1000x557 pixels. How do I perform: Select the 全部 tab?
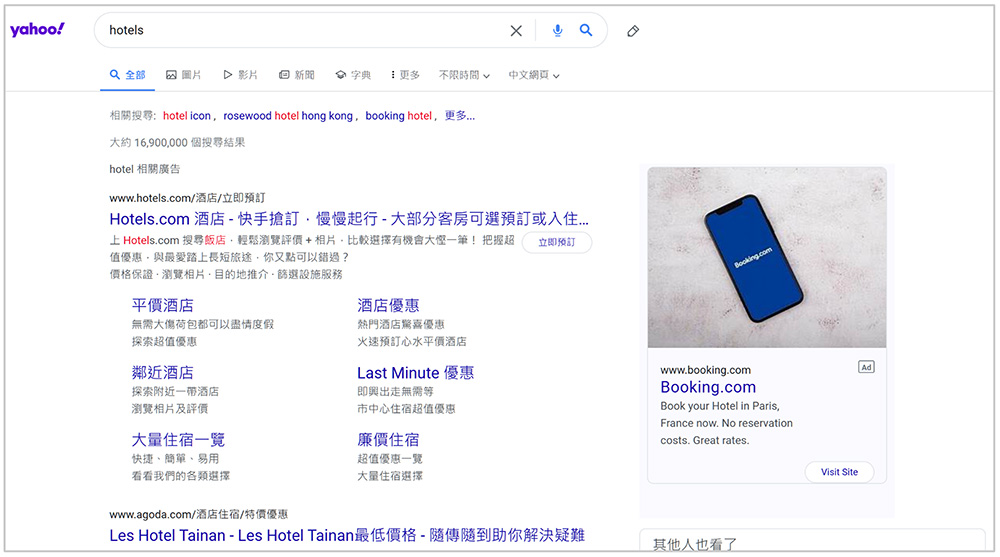128,75
